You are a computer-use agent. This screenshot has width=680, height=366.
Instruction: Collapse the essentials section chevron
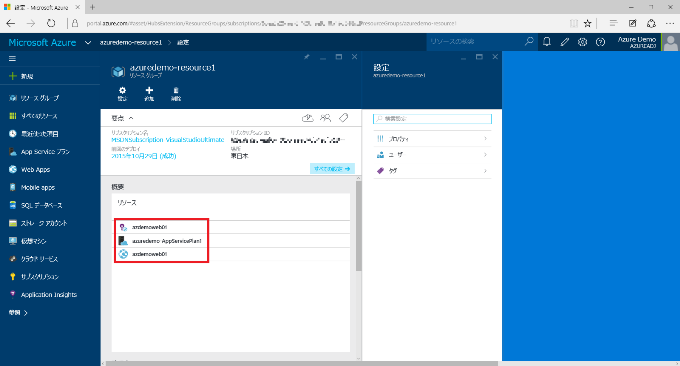pos(131,118)
